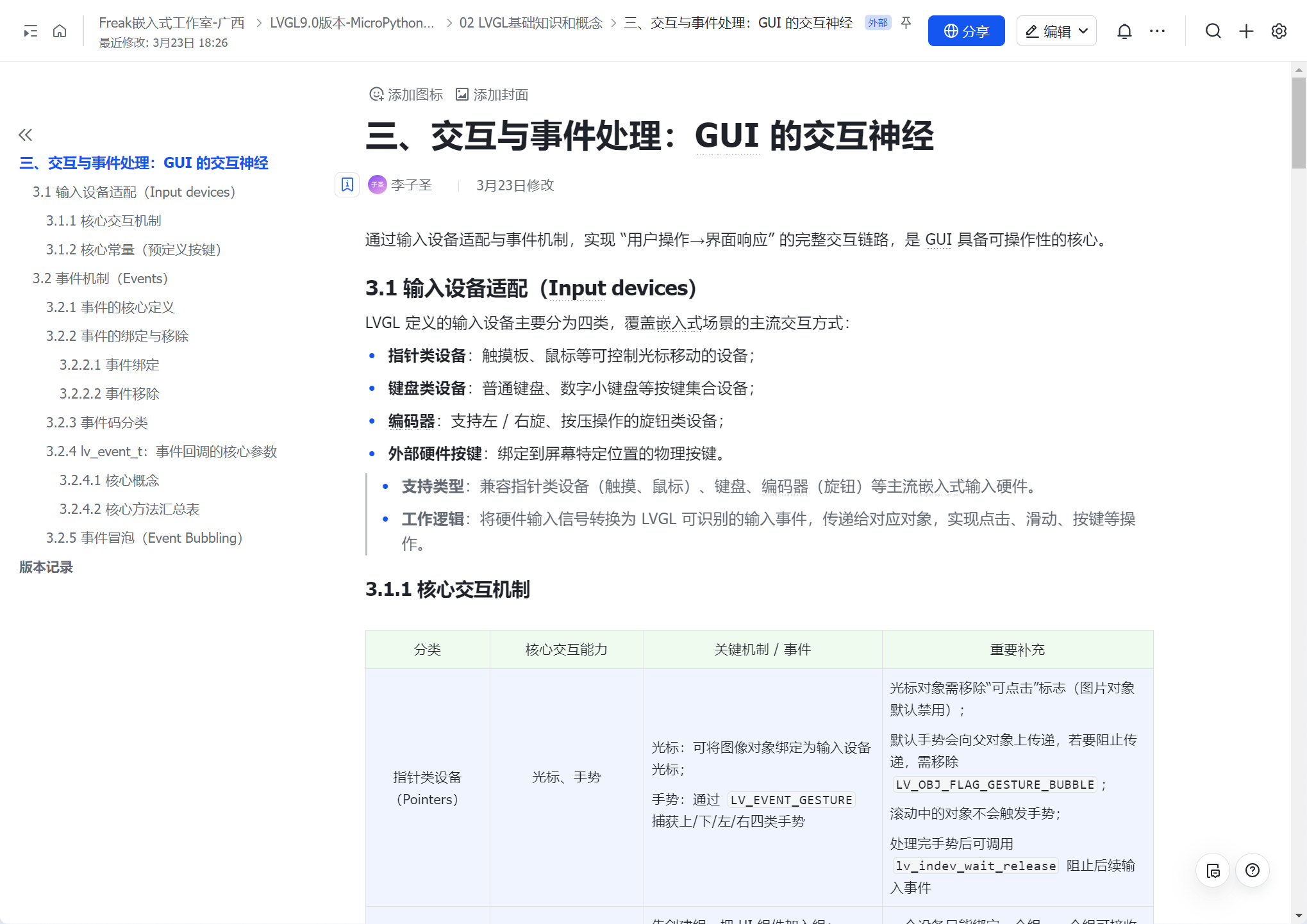Open 版本记录 version history
This screenshot has width=1307, height=924.
46,567
